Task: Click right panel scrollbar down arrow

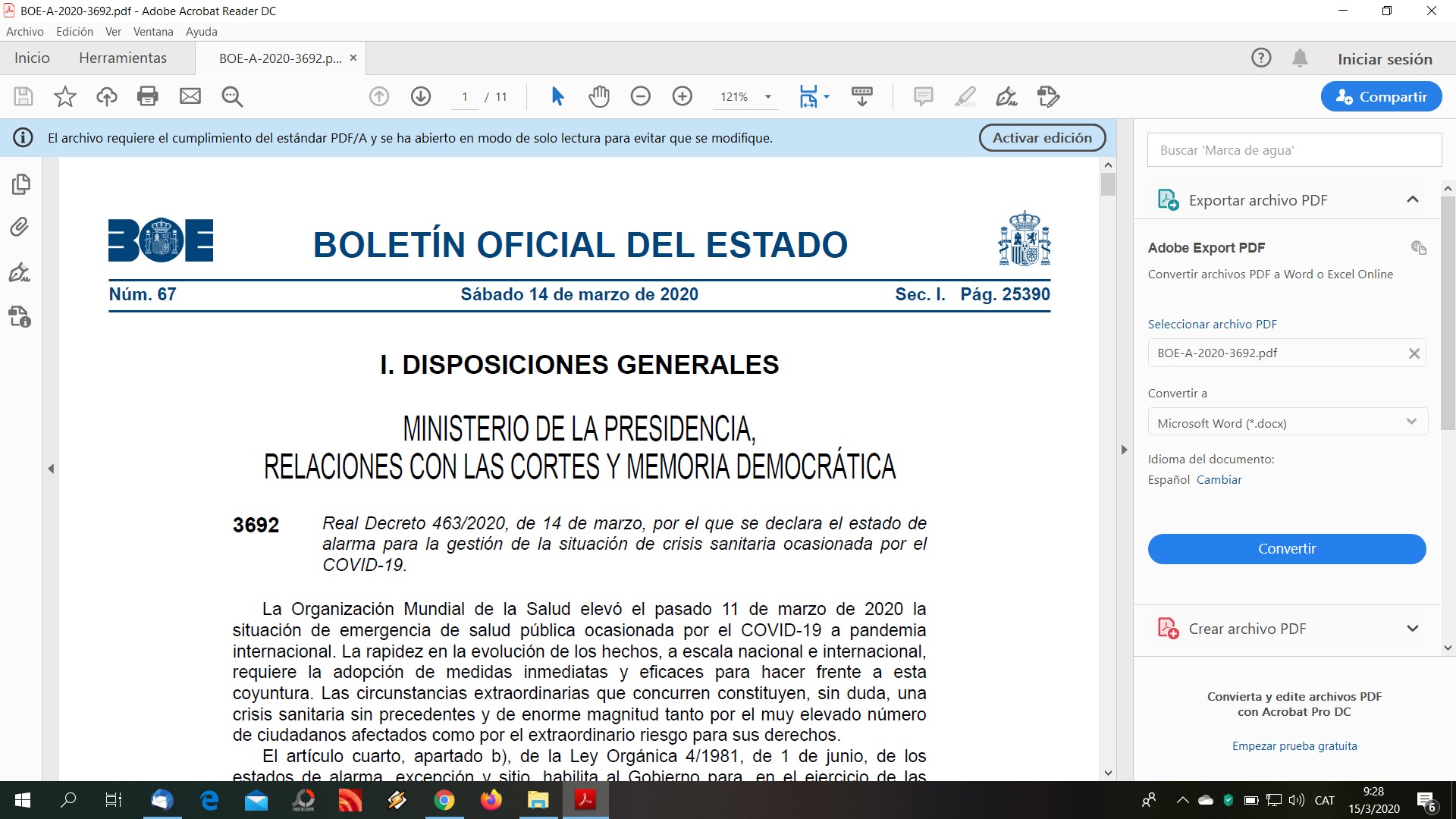Action: (1448, 648)
